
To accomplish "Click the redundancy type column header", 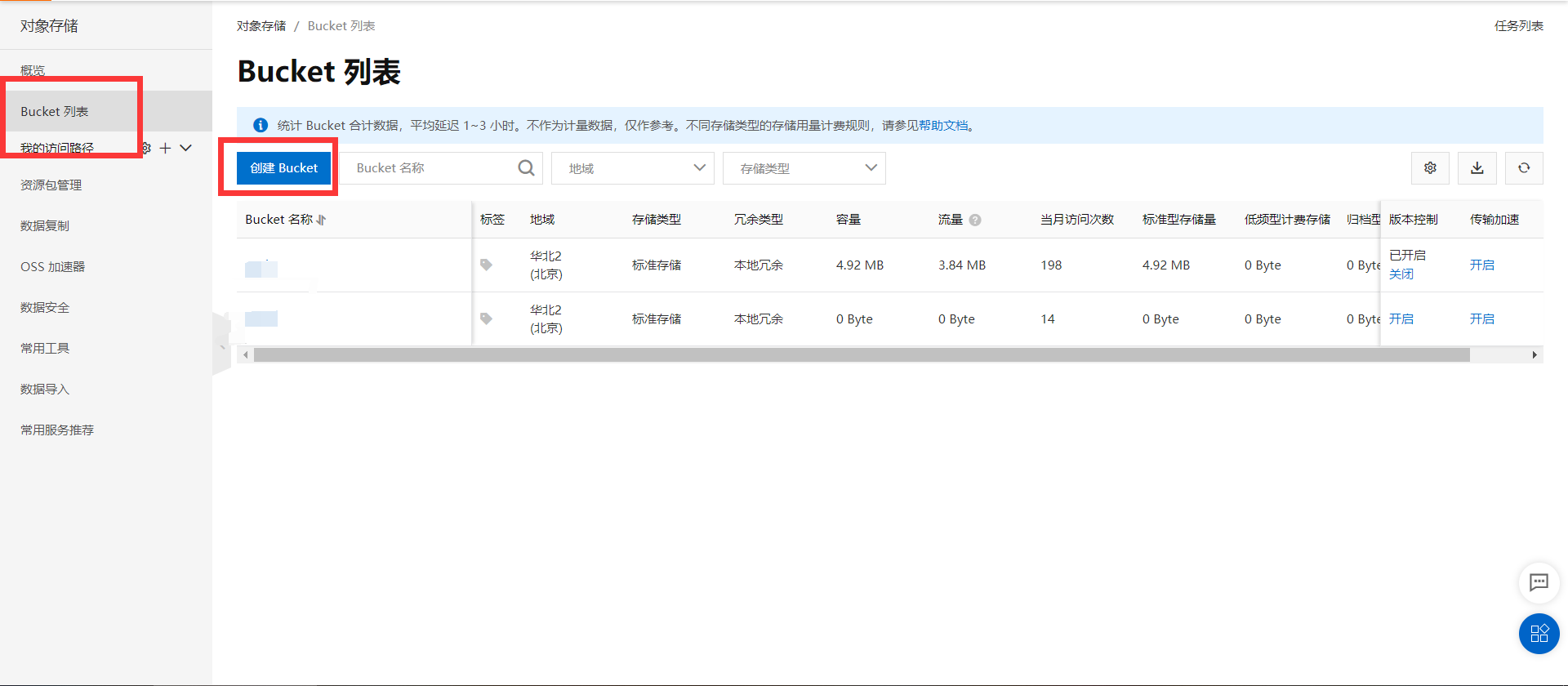I will pyautogui.click(x=759, y=220).
